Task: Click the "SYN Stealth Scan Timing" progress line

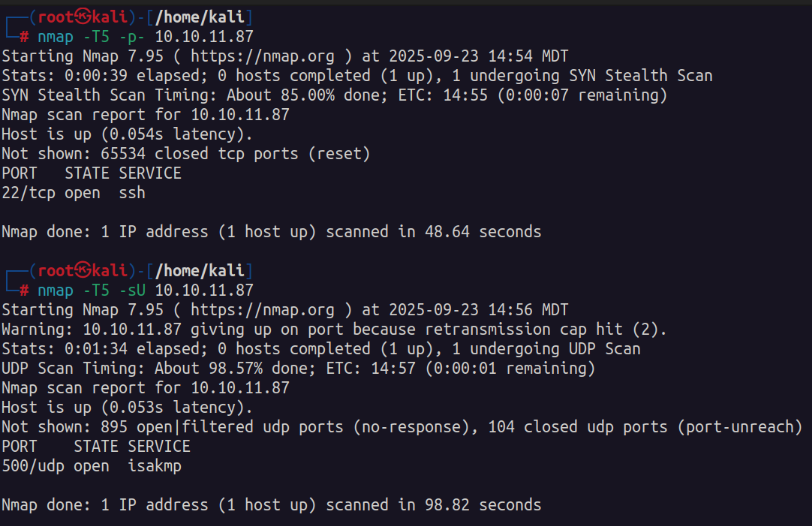Action: coord(334,95)
